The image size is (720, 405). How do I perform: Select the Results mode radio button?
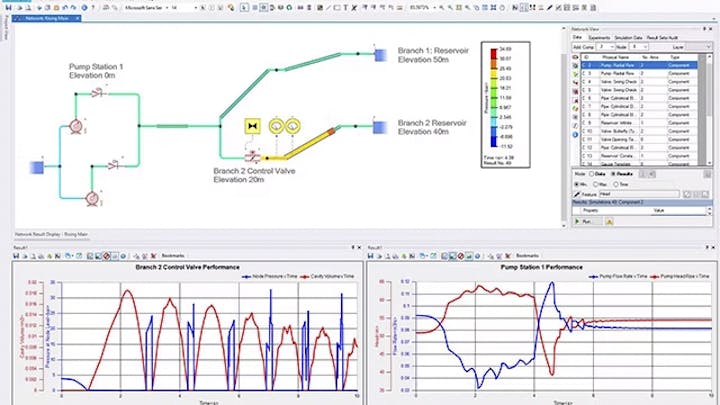click(613, 174)
